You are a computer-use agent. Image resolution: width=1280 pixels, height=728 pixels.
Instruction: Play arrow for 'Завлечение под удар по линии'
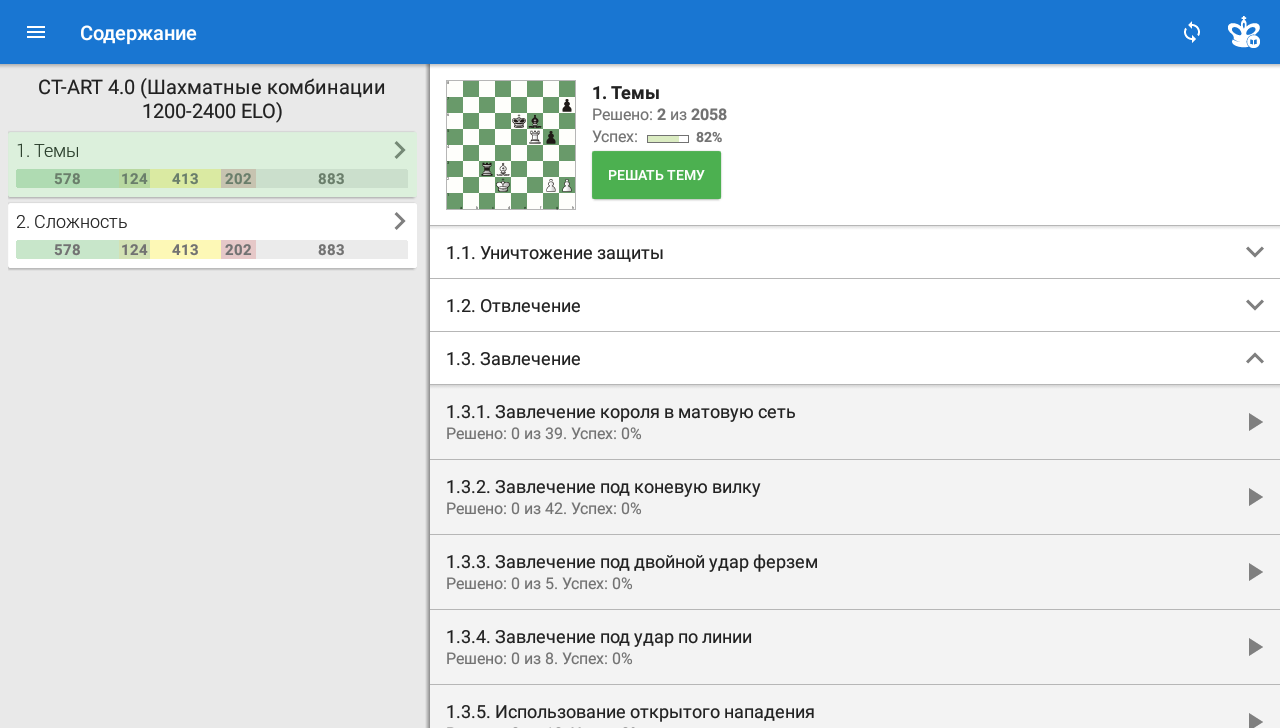[x=1256, y=647]
